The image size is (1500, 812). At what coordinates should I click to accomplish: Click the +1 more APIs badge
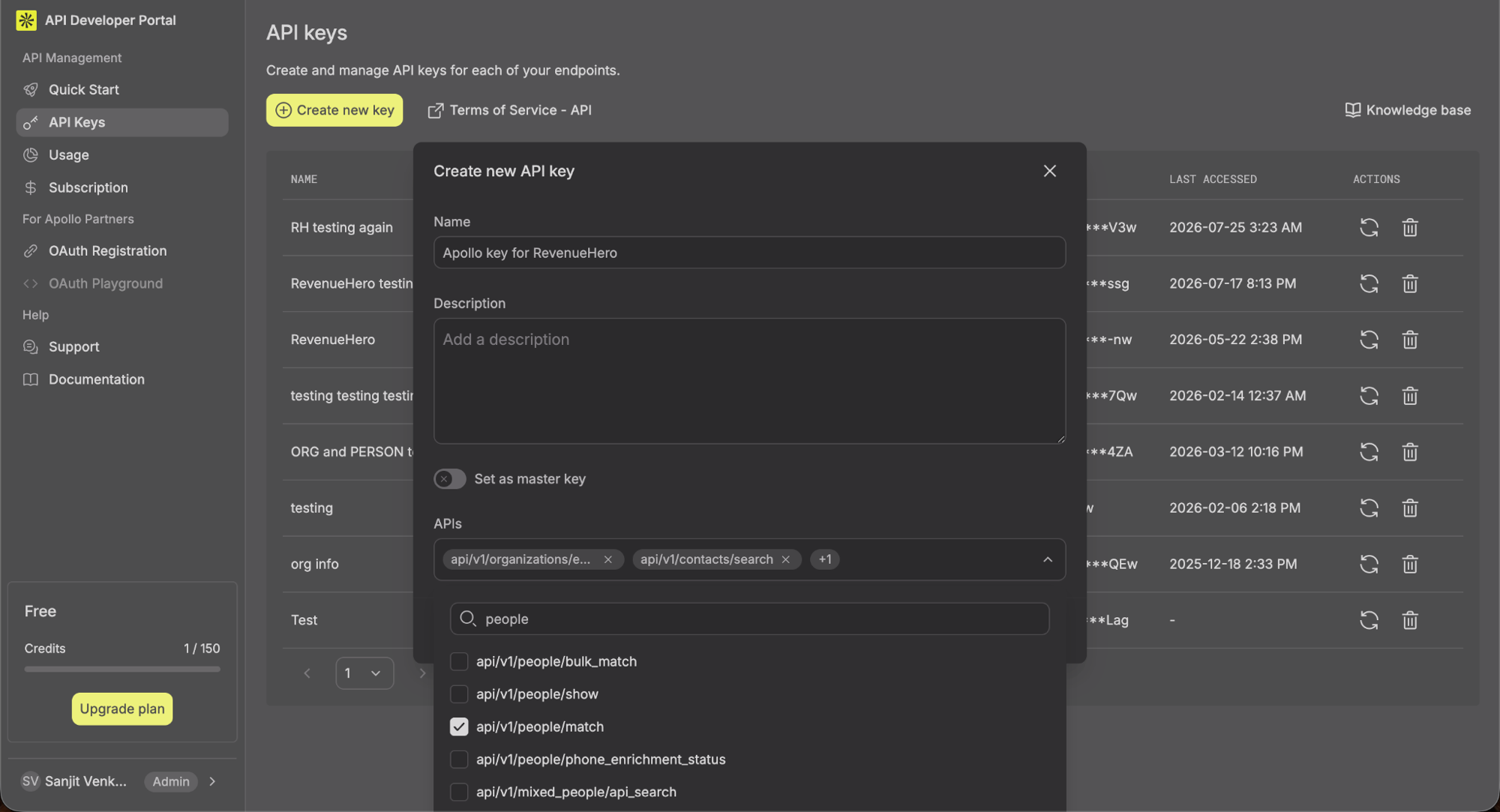(825, 559)
